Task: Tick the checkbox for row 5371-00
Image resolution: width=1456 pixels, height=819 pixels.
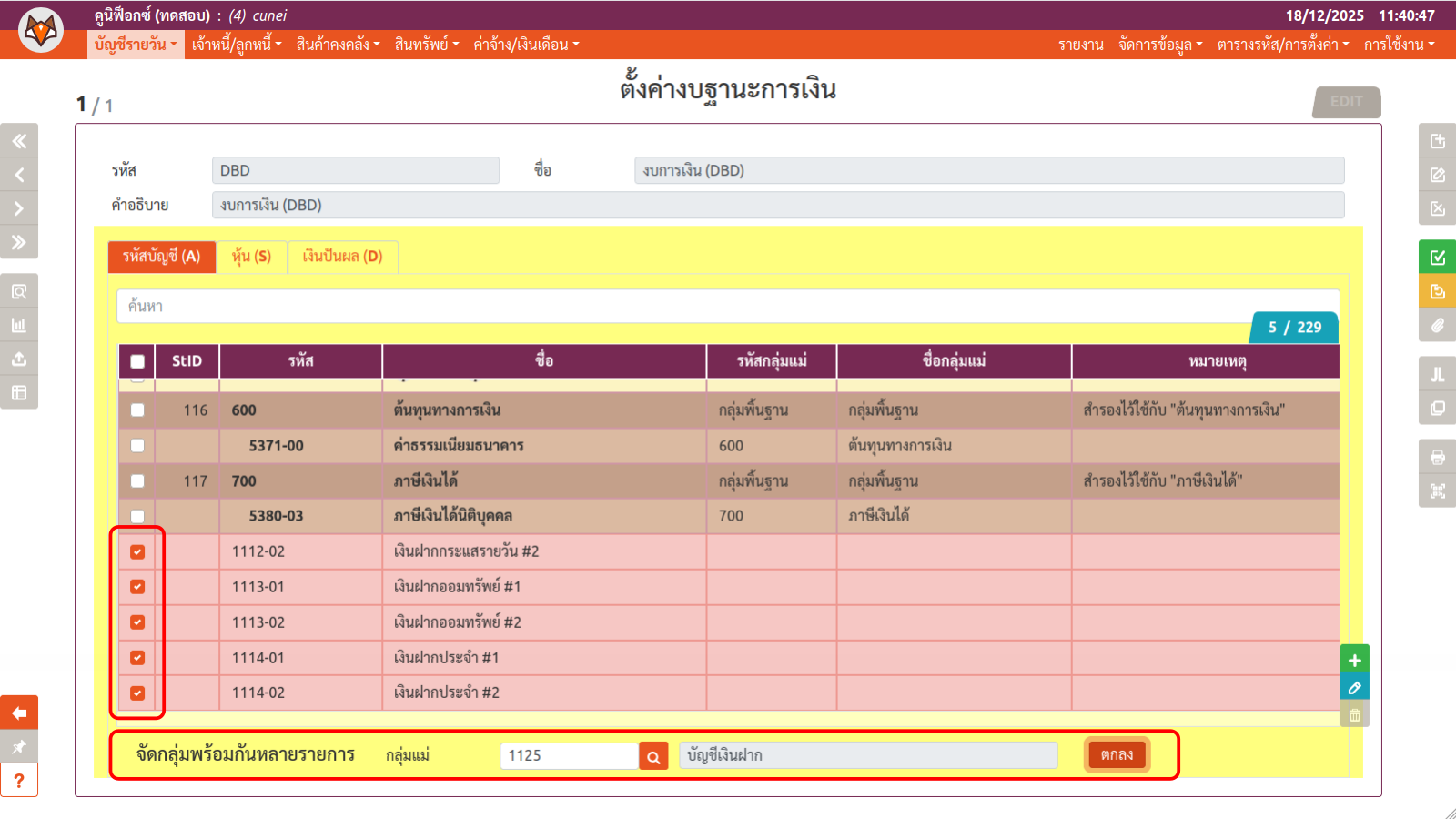Action: pos(137,446)
